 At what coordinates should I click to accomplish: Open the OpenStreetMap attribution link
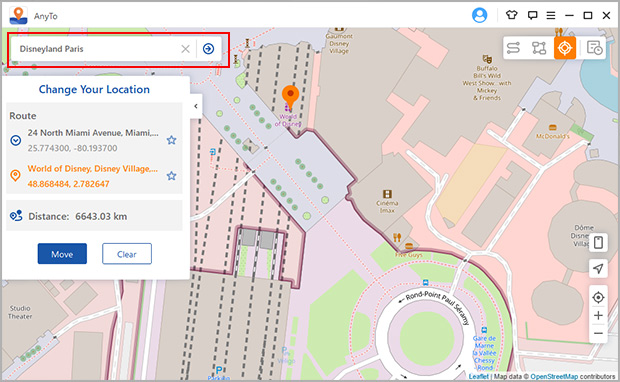[x=554, y=376]
